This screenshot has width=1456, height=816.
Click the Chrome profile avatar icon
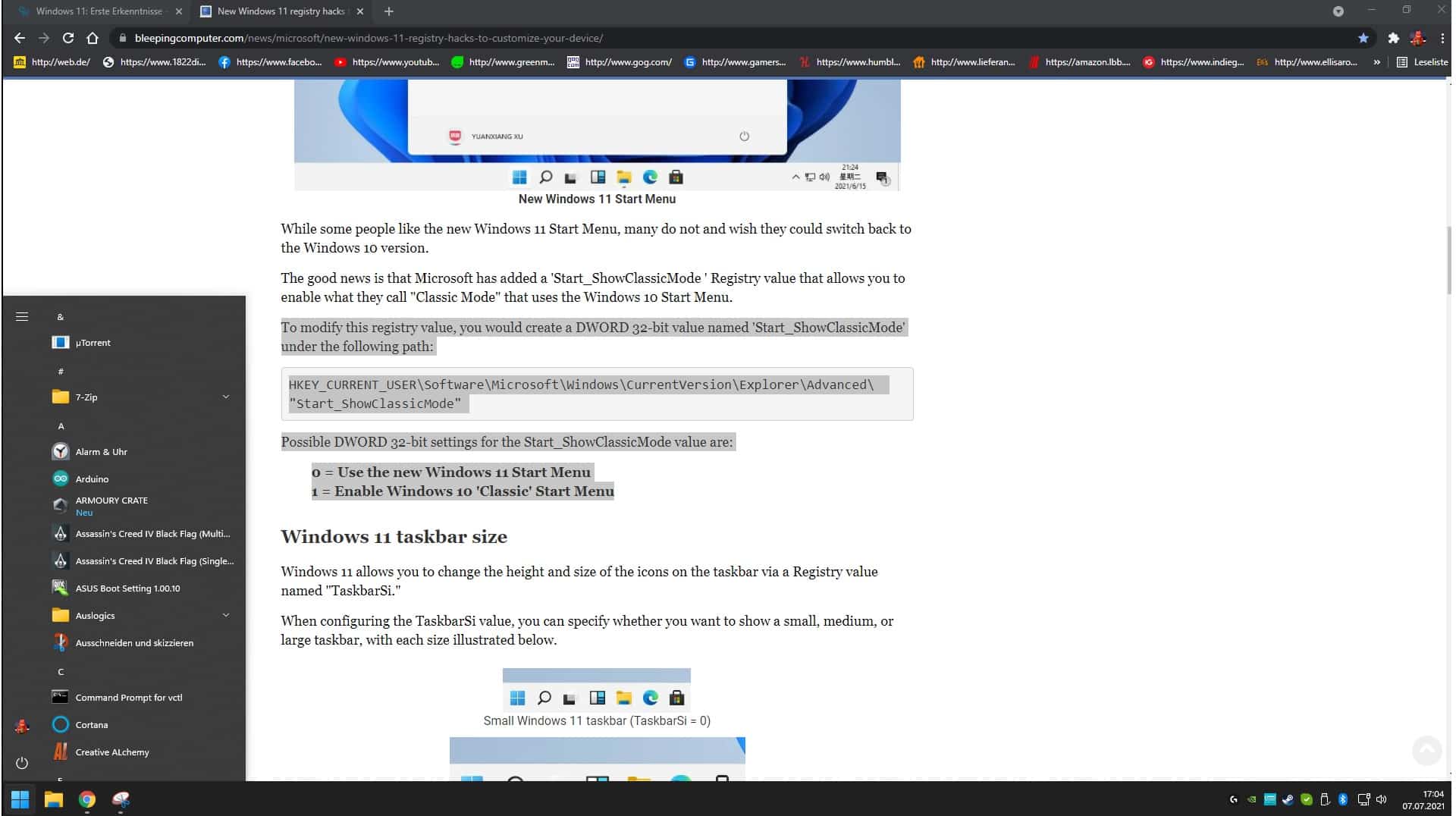[x=1417, y=38]
